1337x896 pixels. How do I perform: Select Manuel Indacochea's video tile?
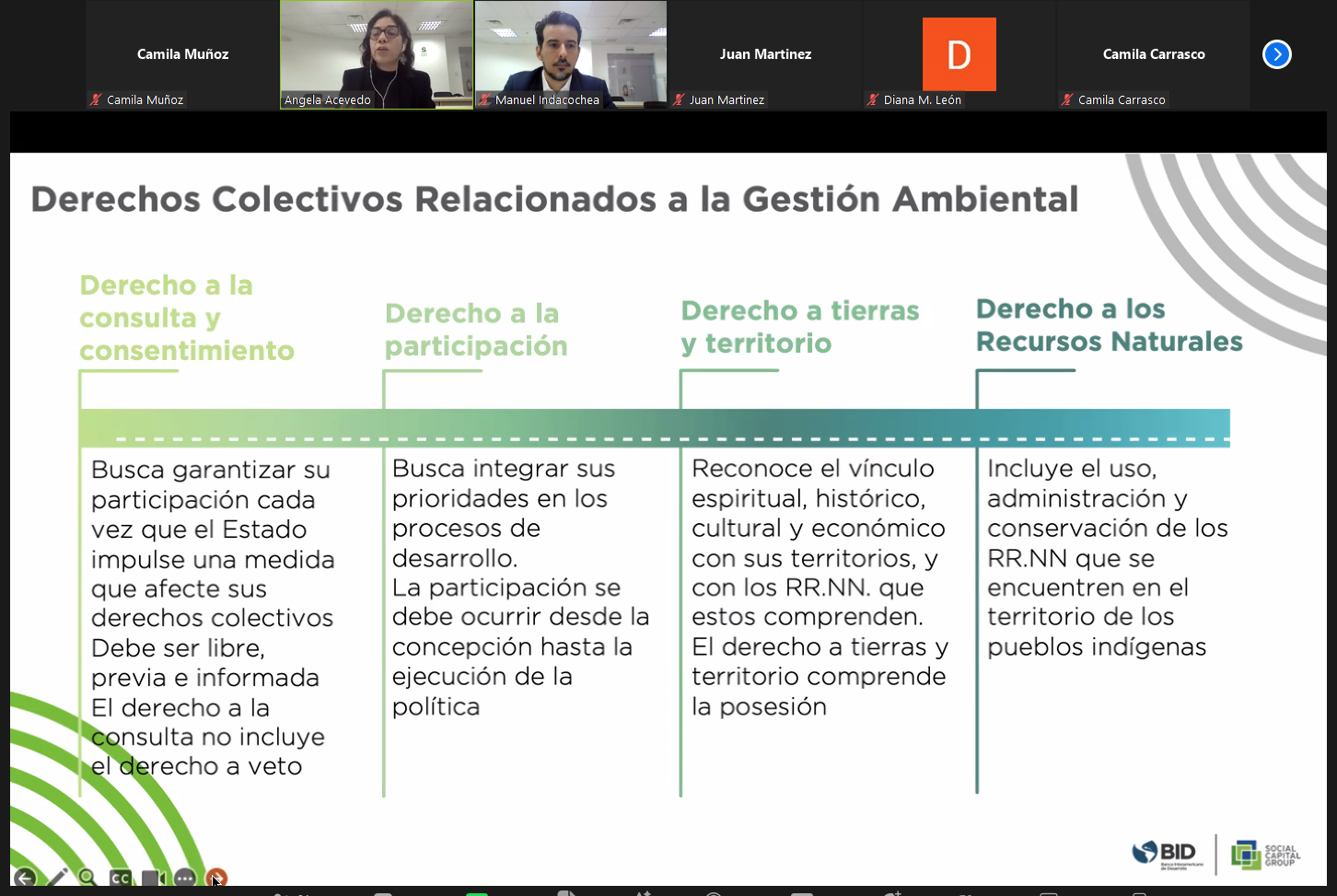(x=571, y=54)
